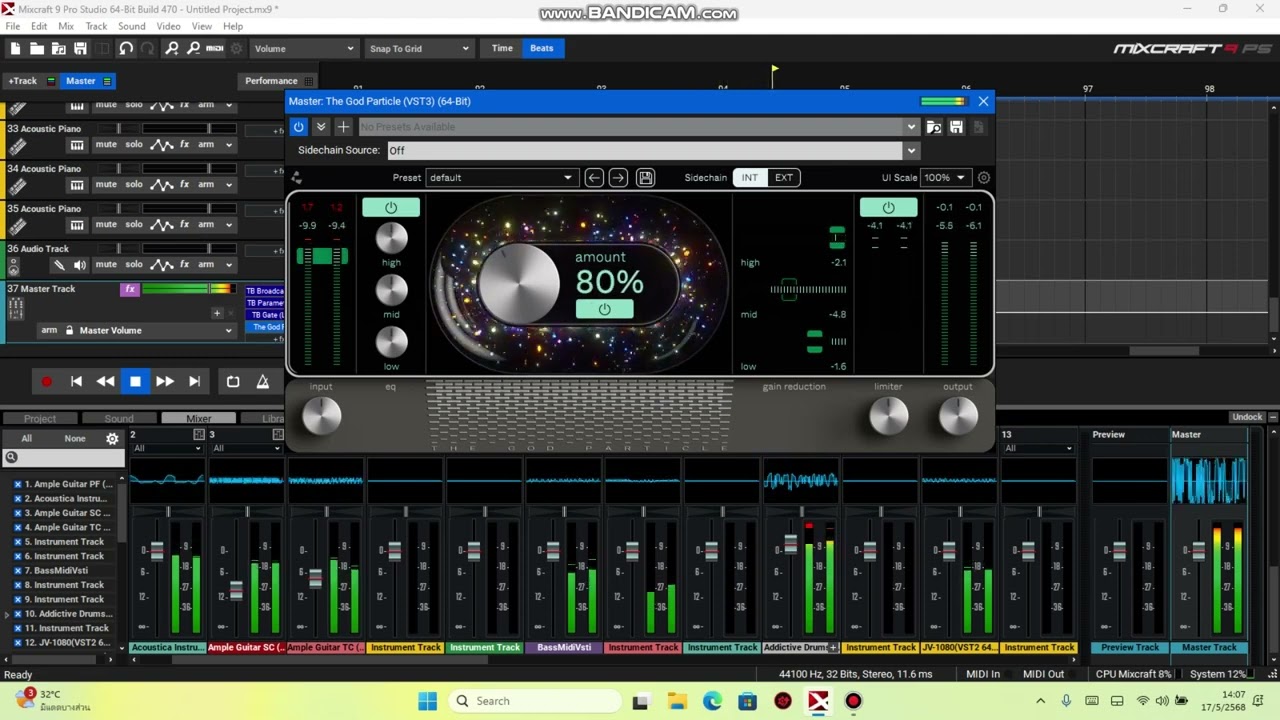Open the Sidechain Source dropdown

click(652, 150)
